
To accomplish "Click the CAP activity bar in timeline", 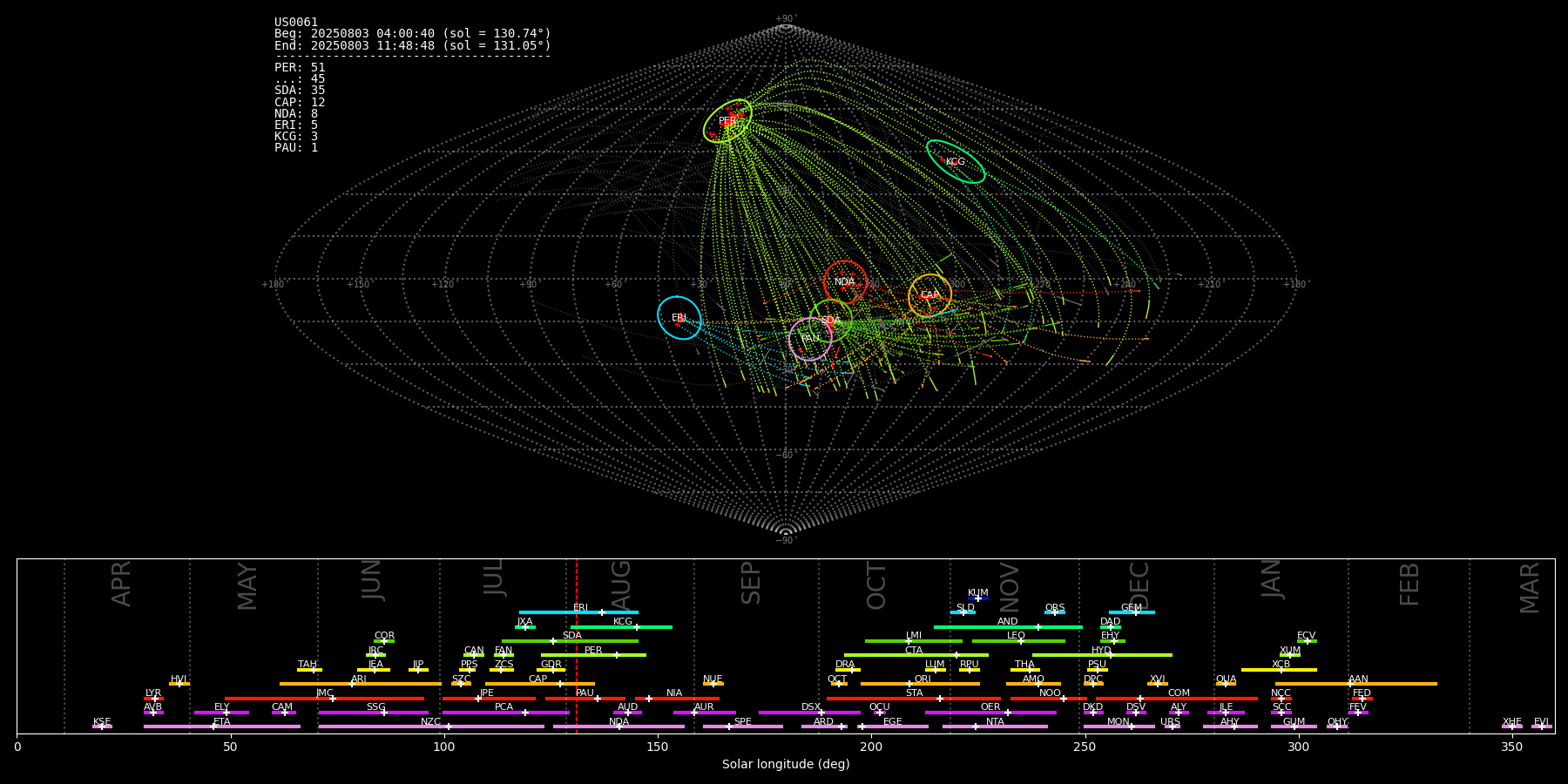I will (540, 684).
